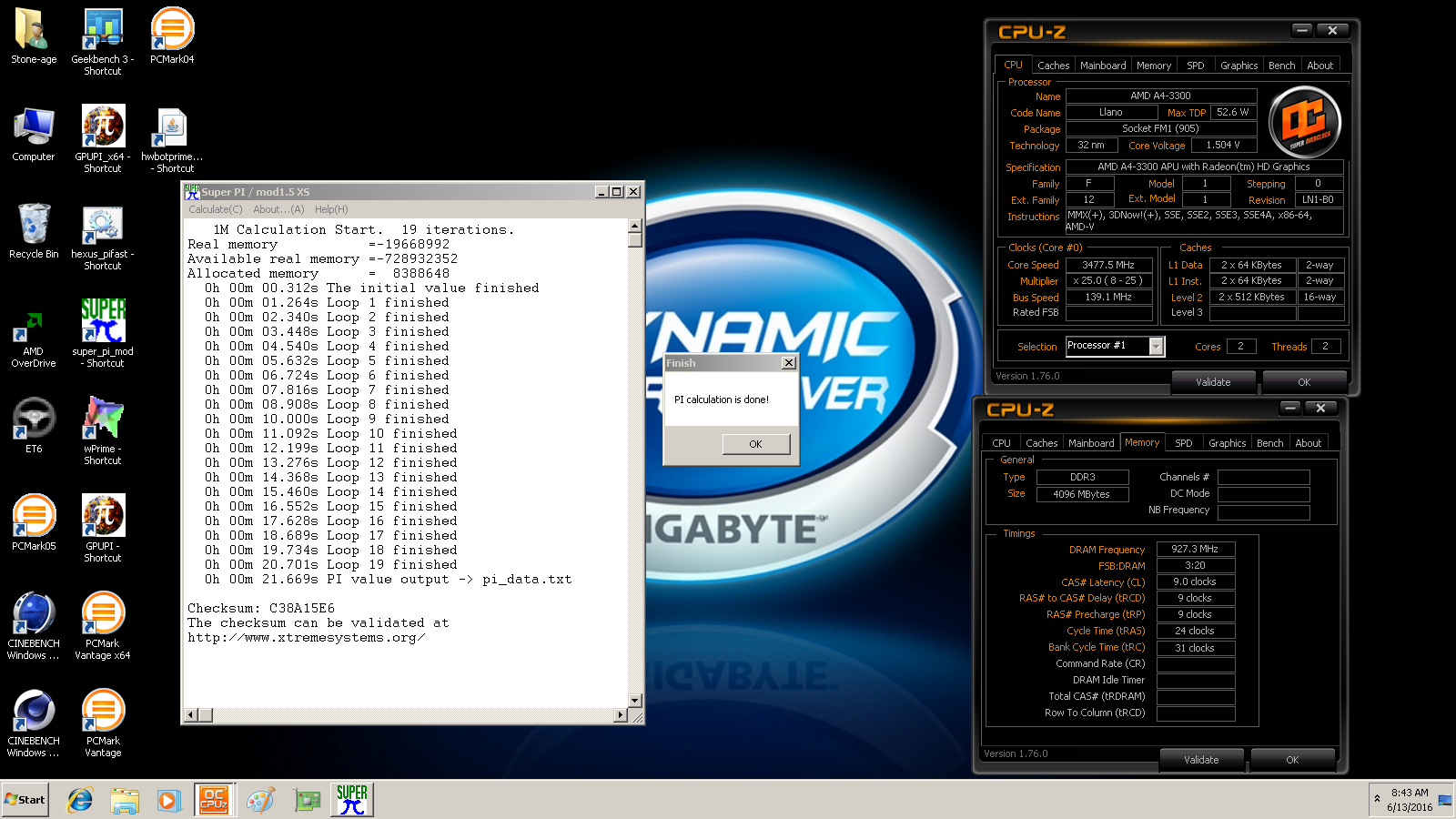Open Graphics tab in bottom CPU-Z window

[1227, 443]
